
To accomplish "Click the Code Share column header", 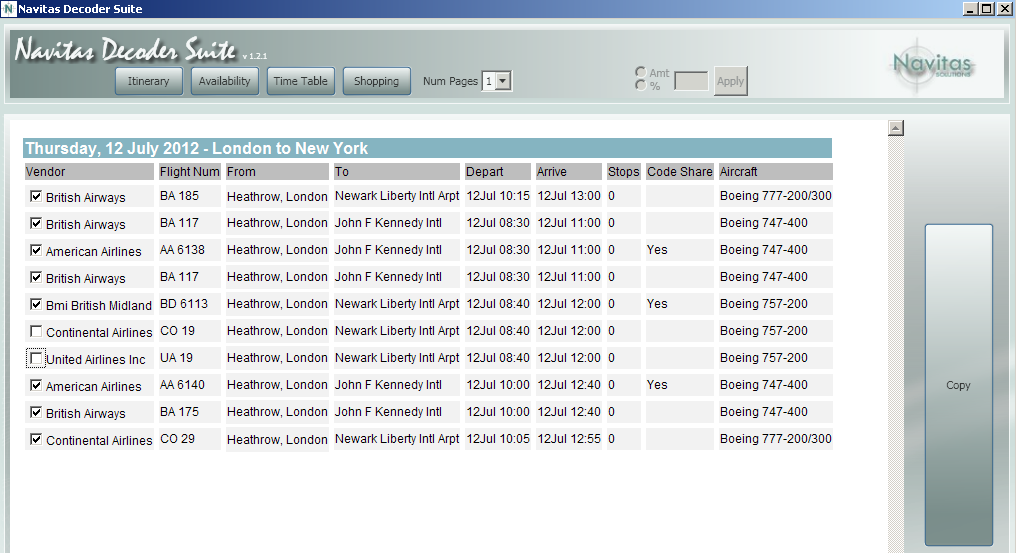I will tap(680, 172).
